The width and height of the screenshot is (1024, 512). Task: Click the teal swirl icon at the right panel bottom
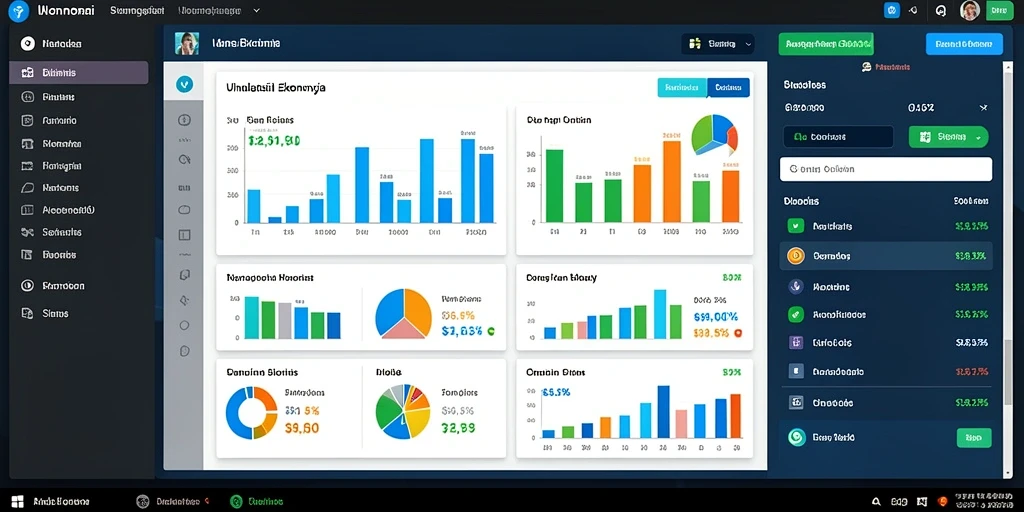tap(797, 437)
